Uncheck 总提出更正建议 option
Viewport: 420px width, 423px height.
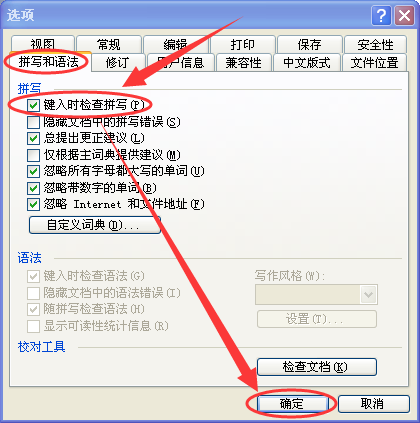coord(33,138)
